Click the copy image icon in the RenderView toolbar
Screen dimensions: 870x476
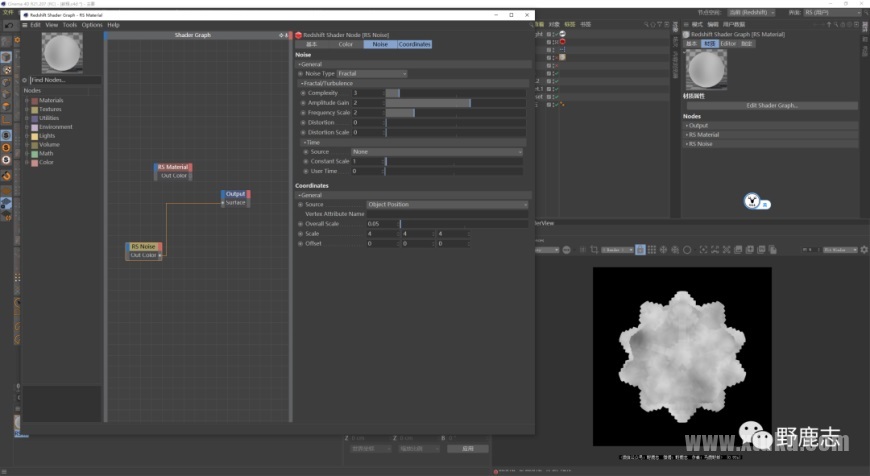click(773, 250)
